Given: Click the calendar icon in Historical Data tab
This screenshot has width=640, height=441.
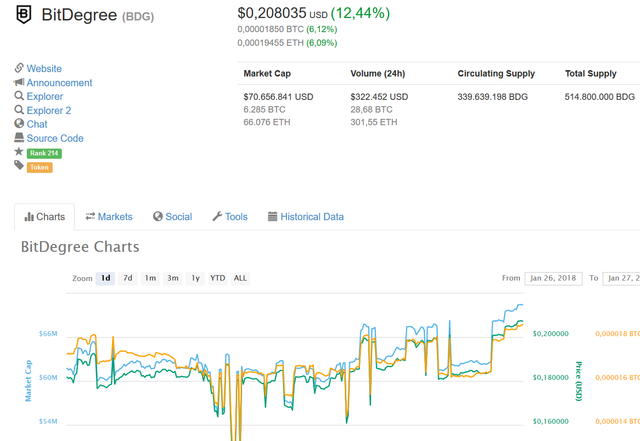Looking at the screenshot, I should click(272, 216).
